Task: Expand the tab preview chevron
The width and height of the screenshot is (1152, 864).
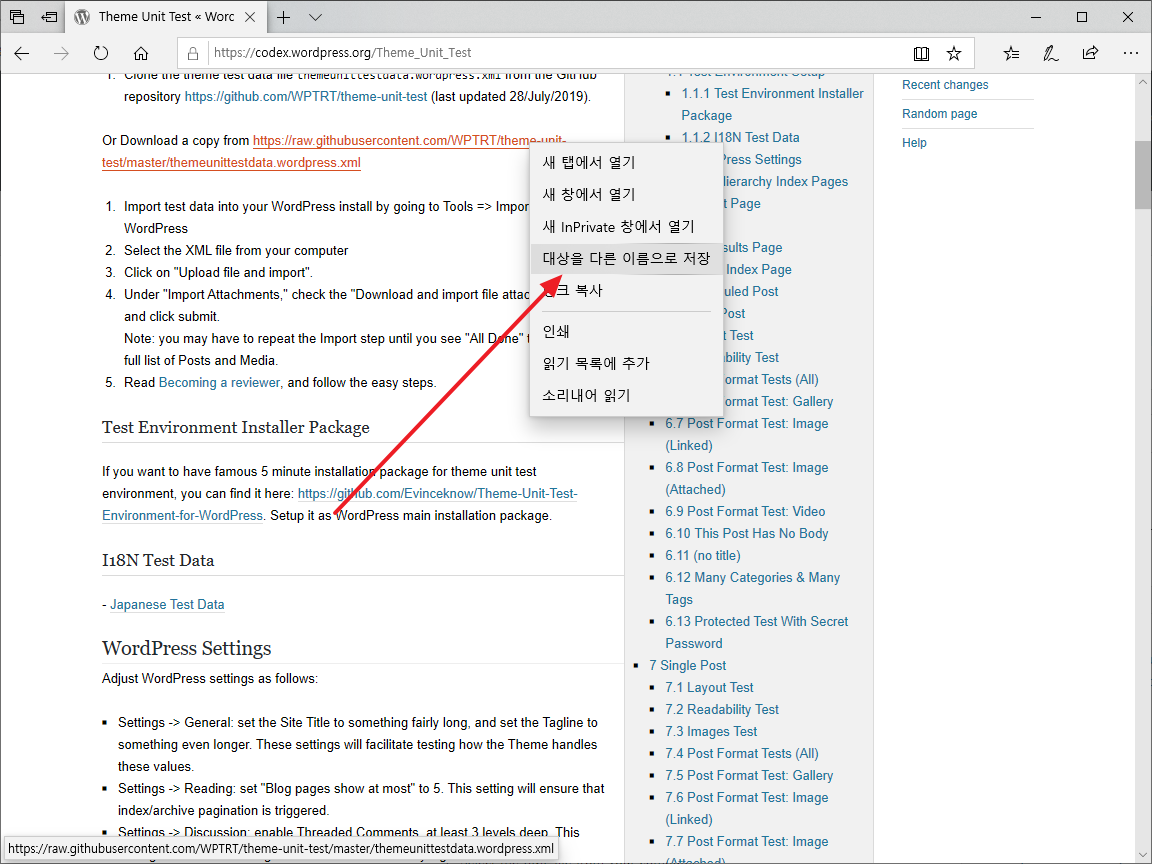Action: click(315, 17)
